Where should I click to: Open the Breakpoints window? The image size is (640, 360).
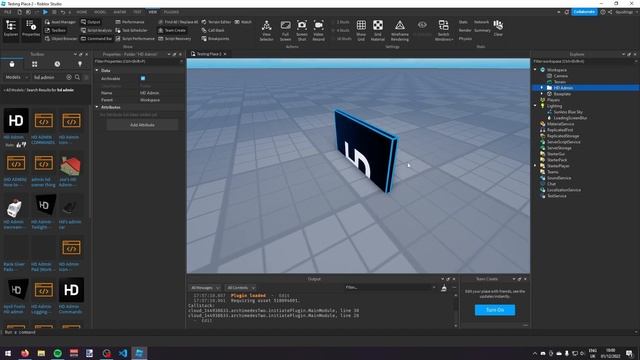[215, 38]
